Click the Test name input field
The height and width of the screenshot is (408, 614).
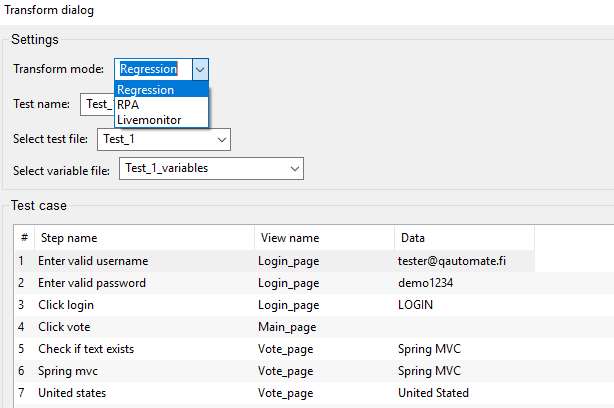tap(96, 104)
